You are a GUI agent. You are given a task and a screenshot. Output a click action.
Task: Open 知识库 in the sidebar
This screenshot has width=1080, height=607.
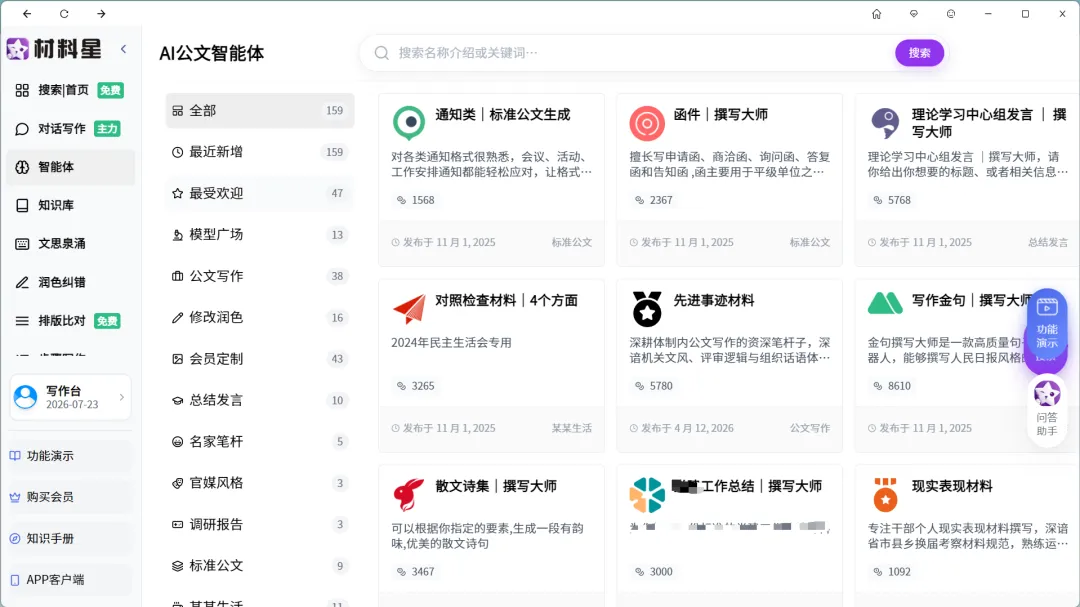click(70, 205)
